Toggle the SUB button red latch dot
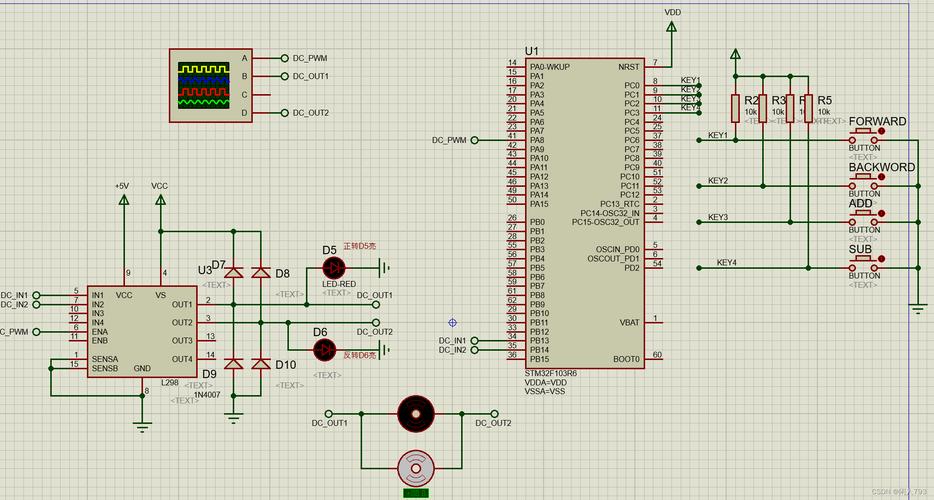Screen dimensions: 934x500 pyautogui.click(x=882, y=259)
